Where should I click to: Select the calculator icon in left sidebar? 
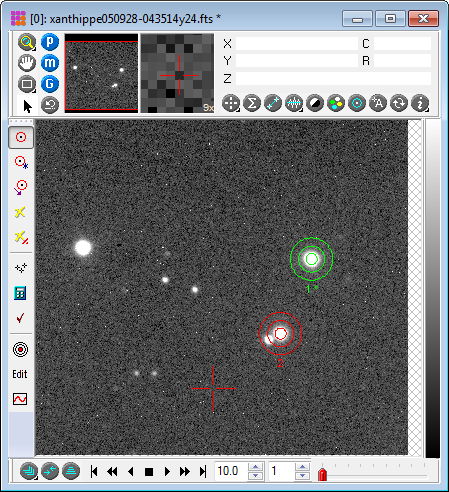[x=20, y=293]
